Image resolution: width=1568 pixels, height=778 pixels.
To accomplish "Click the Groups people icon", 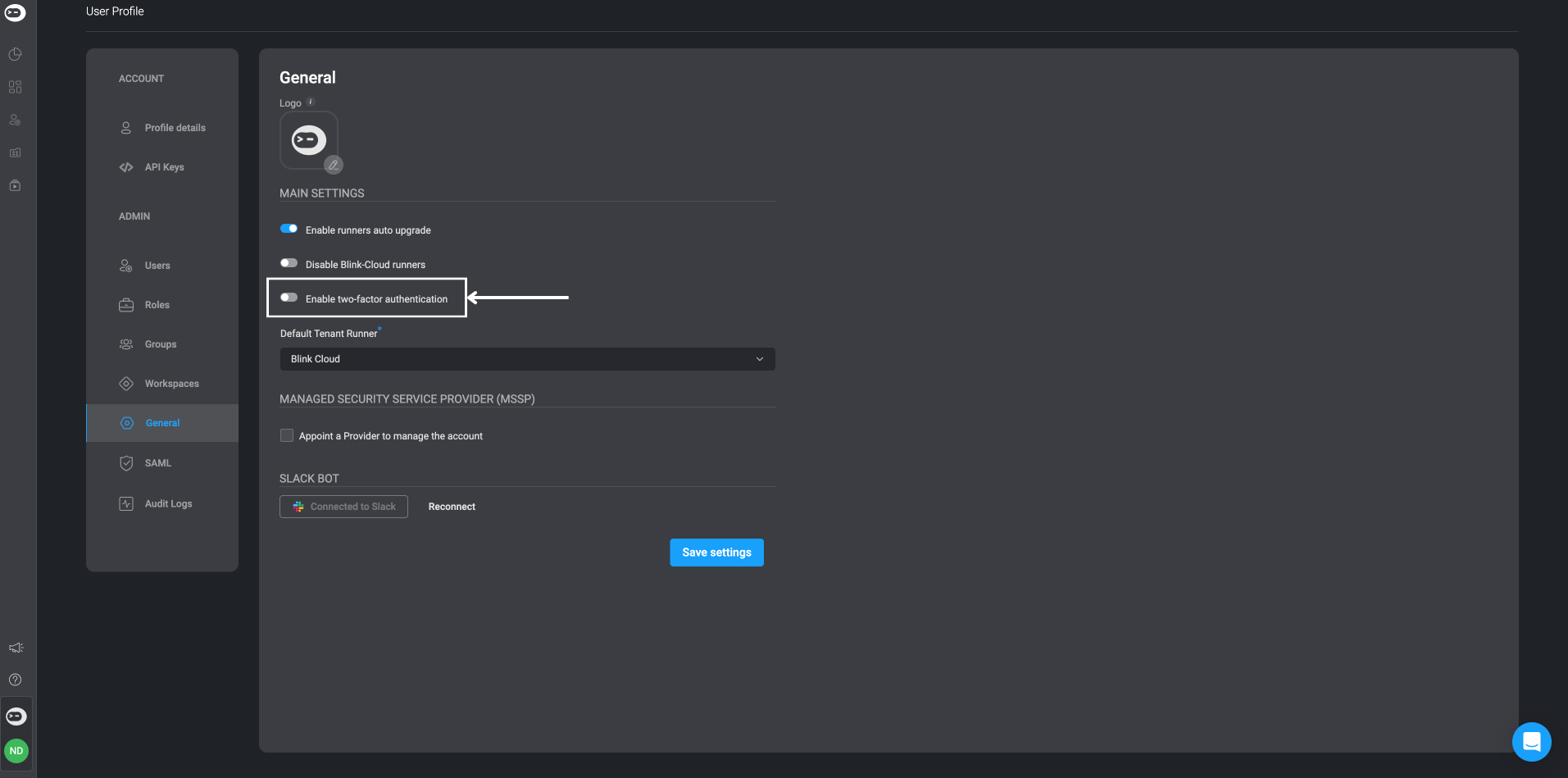I will click(126, 344).
